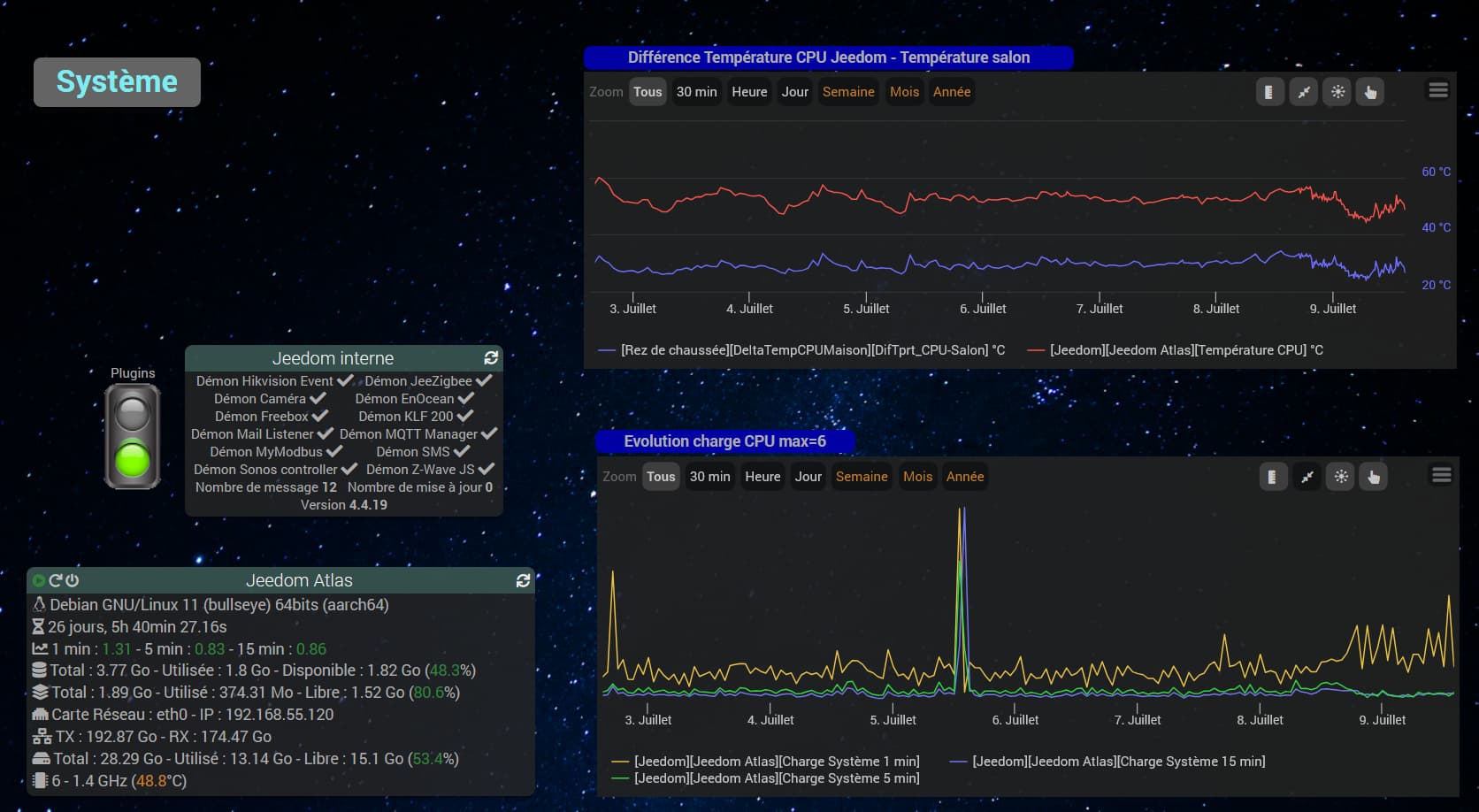Click the memory database icon in Jeedom Atlas
The image size is (1479, 812).
(x=39, y=670)
